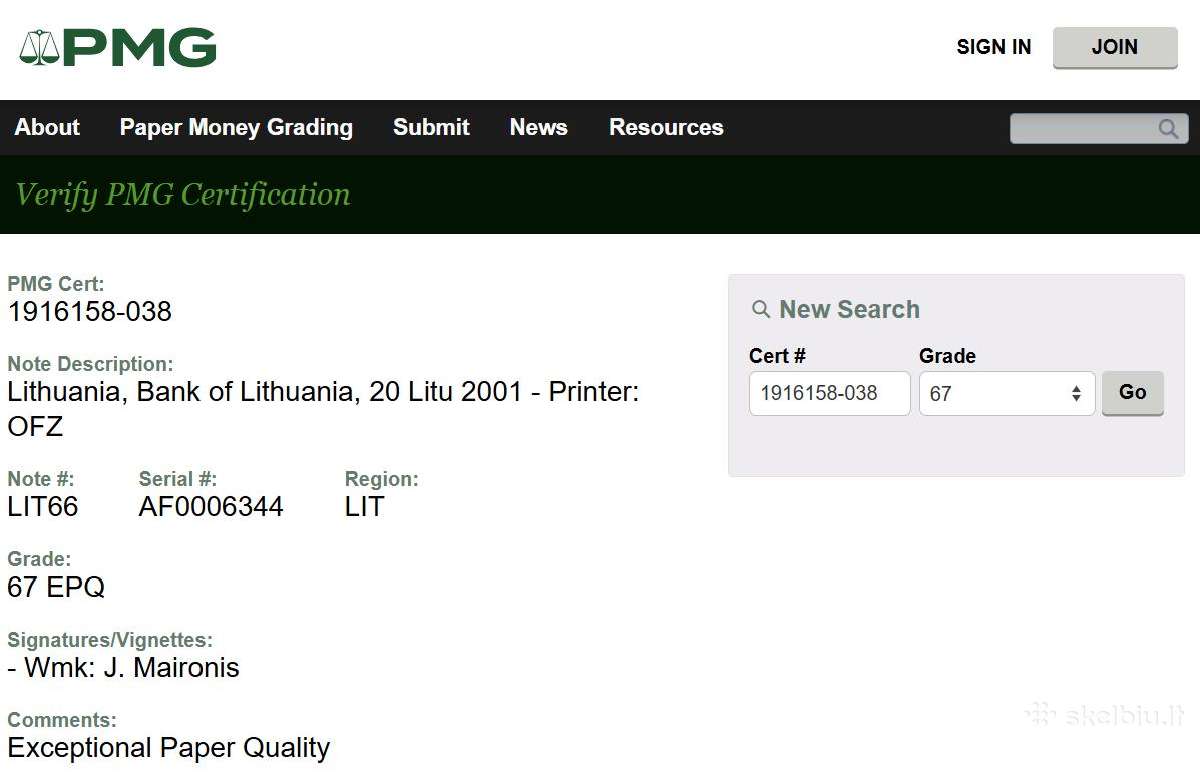Image resolution: width=1200 pixels, height=774 pixels.
Task: Click the Note Description: label
Action: (x=90, y=364)
